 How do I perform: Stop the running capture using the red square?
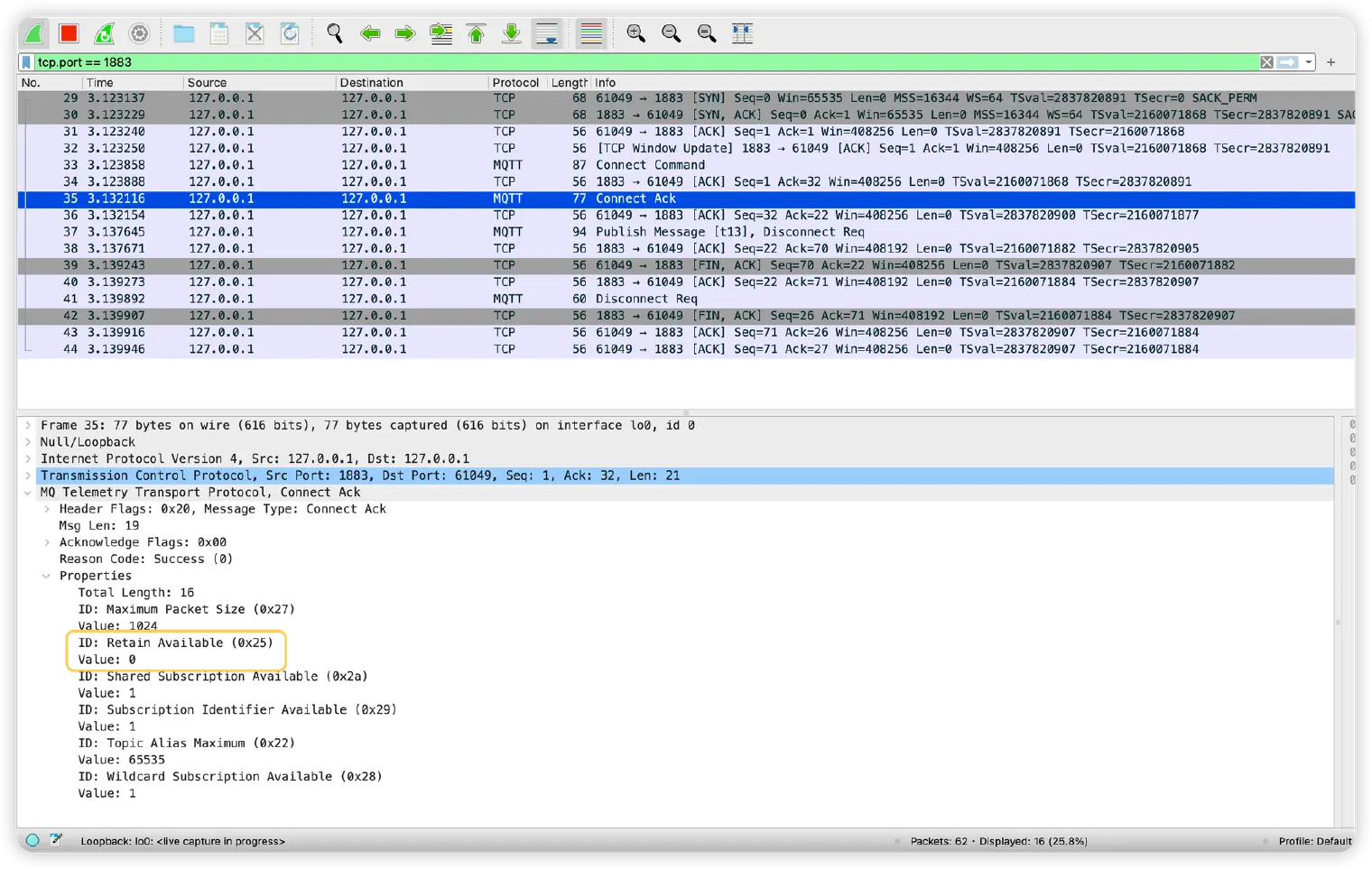tap(69, 33)
